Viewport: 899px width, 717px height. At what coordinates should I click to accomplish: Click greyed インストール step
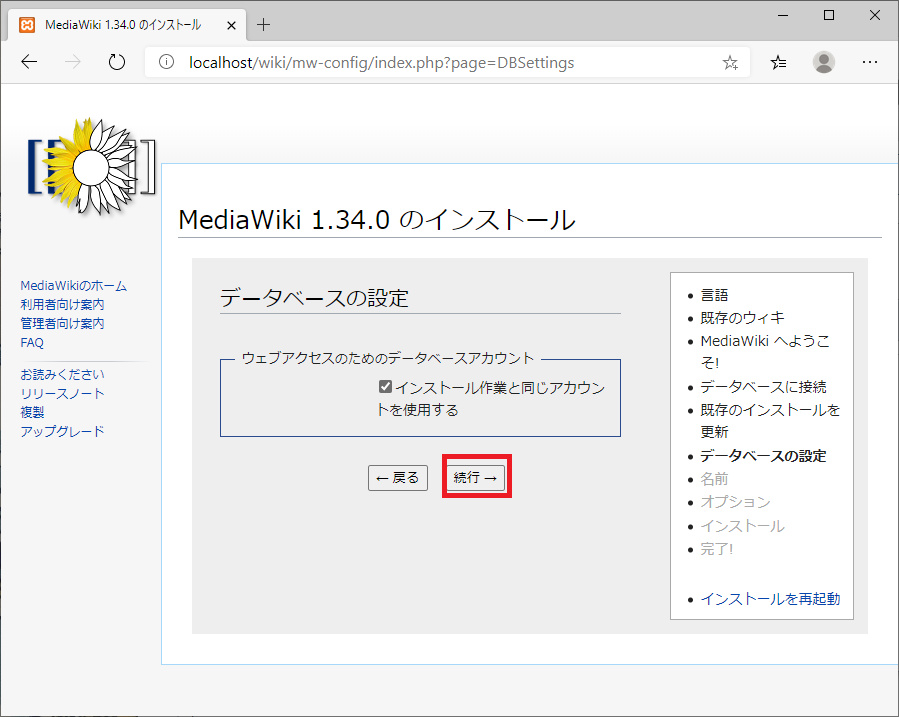pos(742,526)
